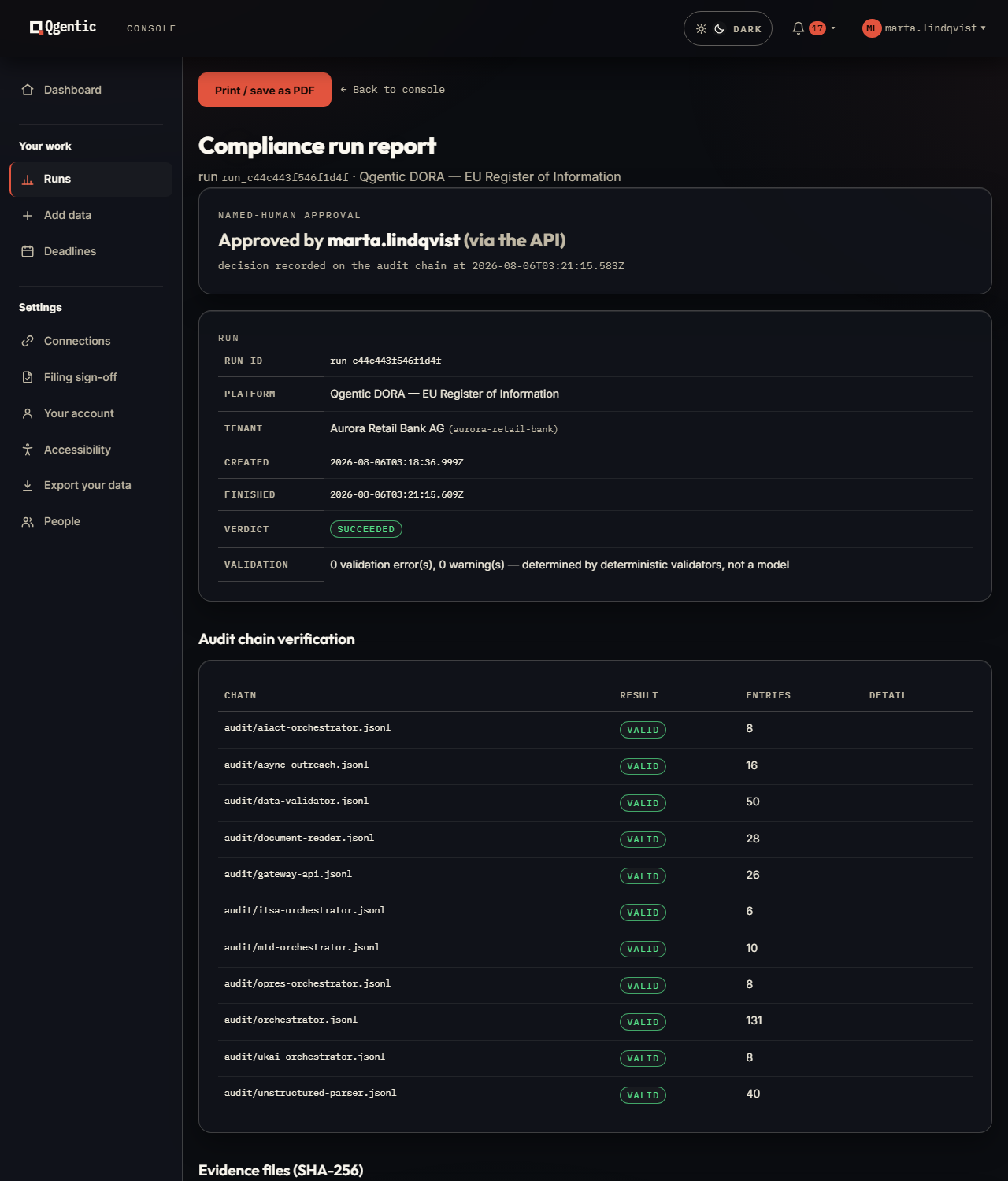The image size is (1008, 1181).
Task: Click Approved by marta.lindqvist heading
Action: [x=392, y=240]
